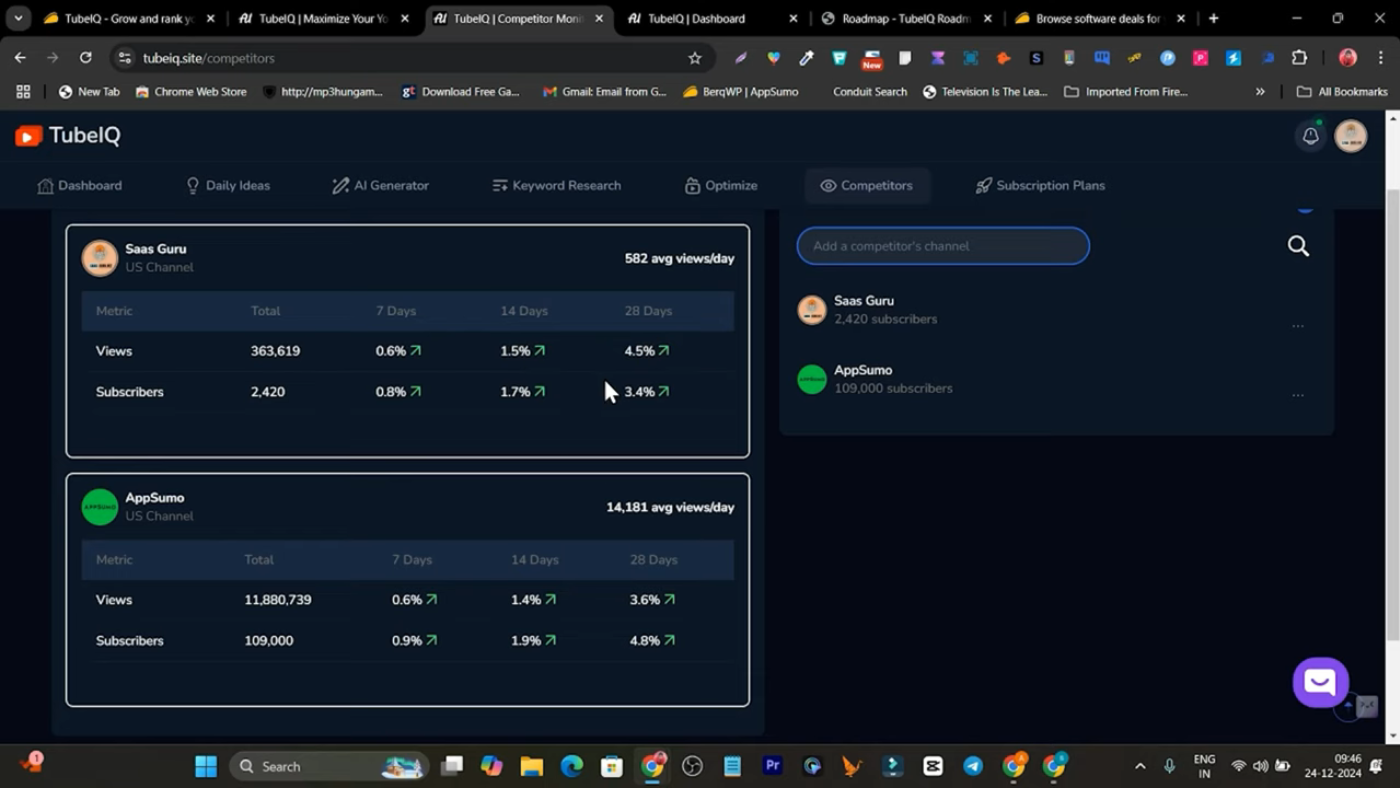Open Telegram from the taskbar
Screen dimensions: 1400x788
[x=973, y=766]
